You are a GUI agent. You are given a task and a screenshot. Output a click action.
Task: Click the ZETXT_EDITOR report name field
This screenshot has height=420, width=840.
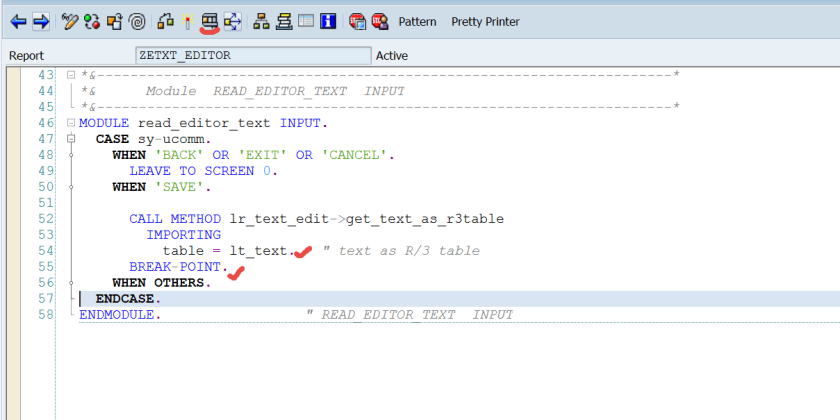(252, 56)
